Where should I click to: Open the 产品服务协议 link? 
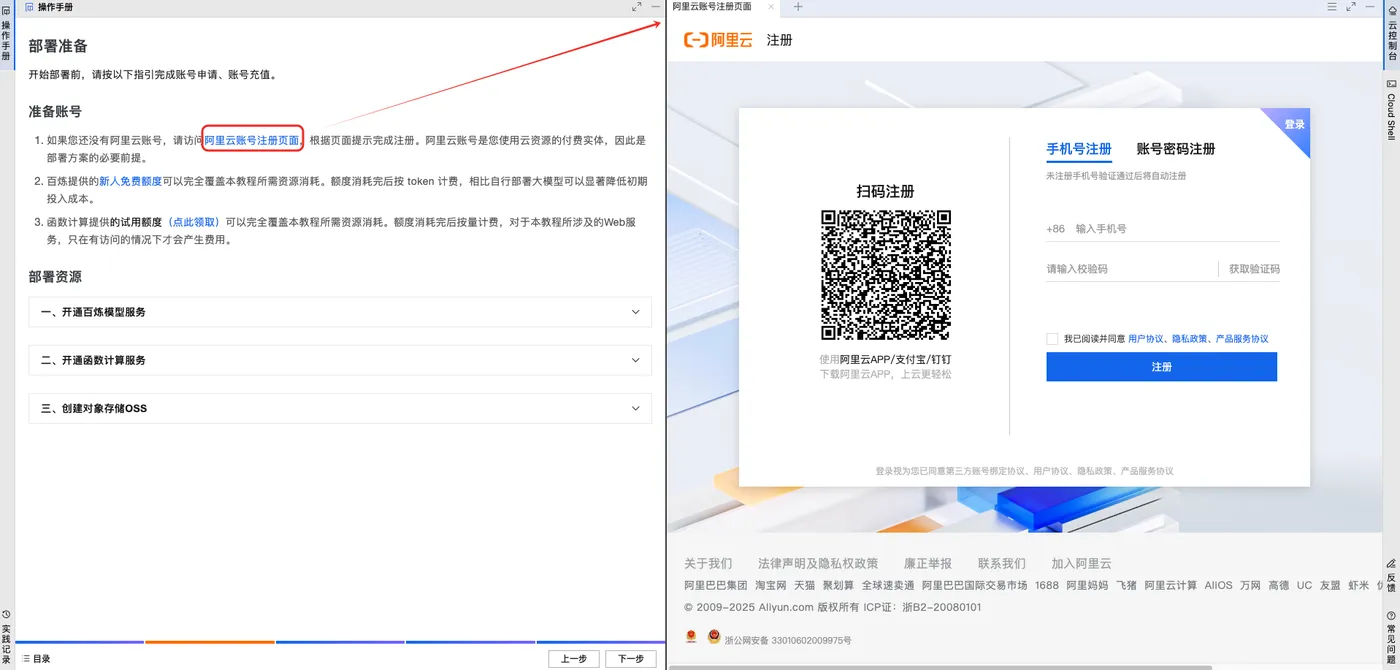coord(1242,339)
